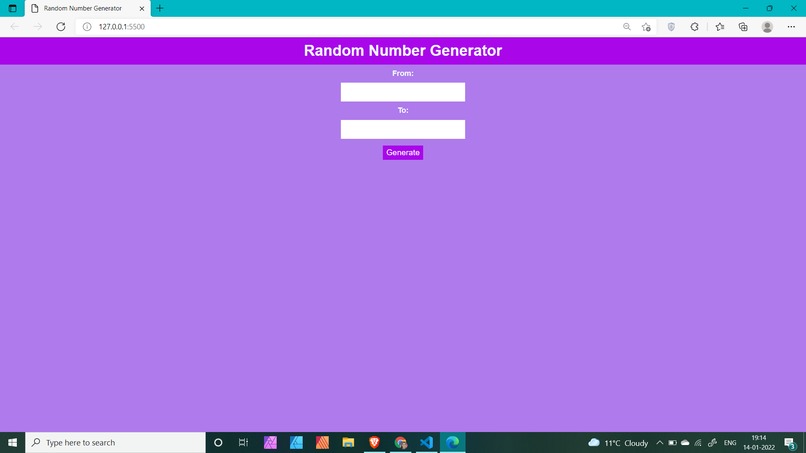Open the weather widget 11°C Cloudy

(x=618, y=443)
